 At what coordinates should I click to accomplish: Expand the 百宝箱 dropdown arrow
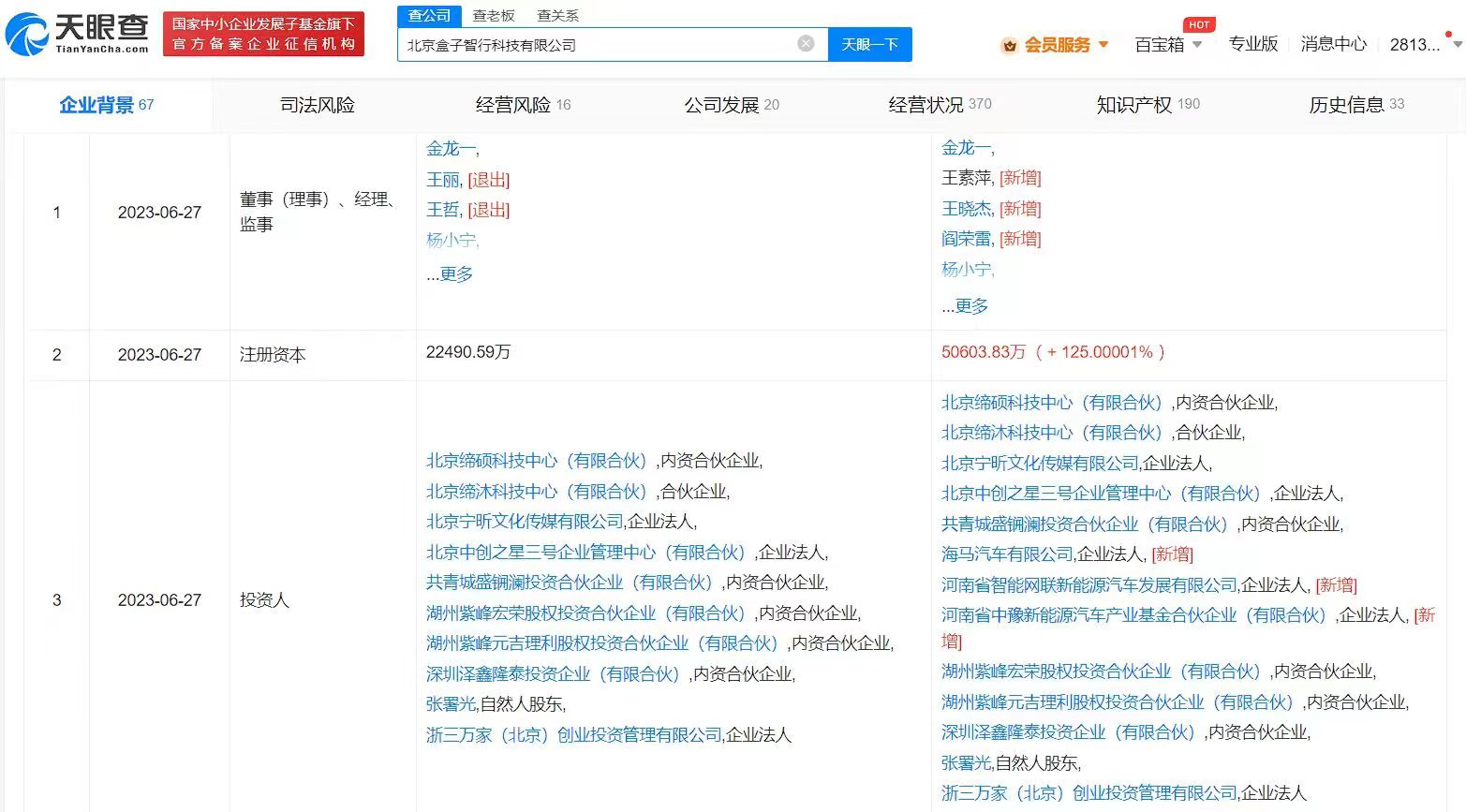[x=1196, y=45]
